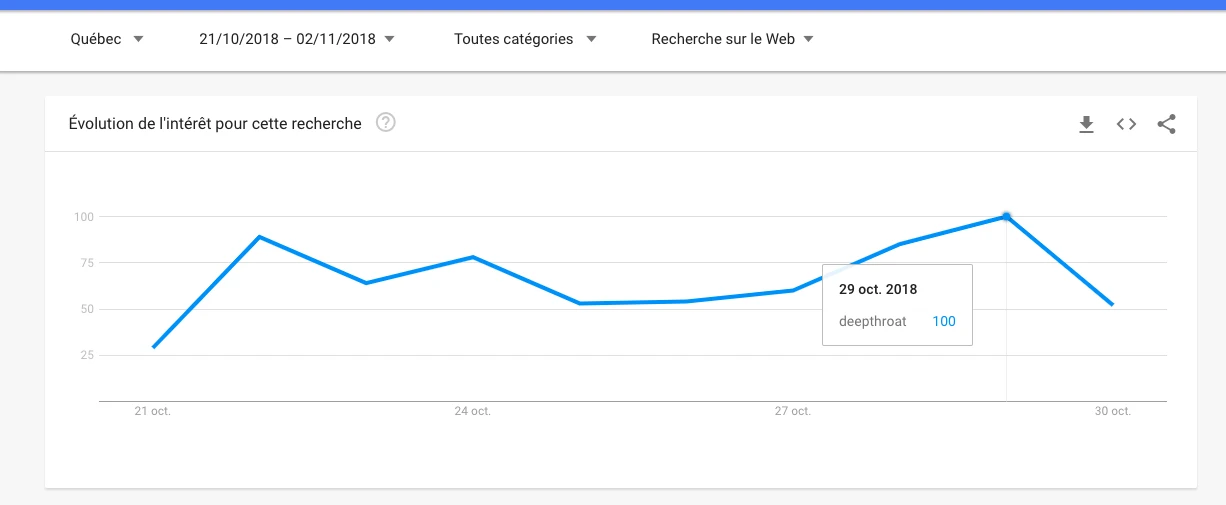This screenshot has width=1226, height=505.
Task: Click the 25 y-axis label
Action: (86, 355)
